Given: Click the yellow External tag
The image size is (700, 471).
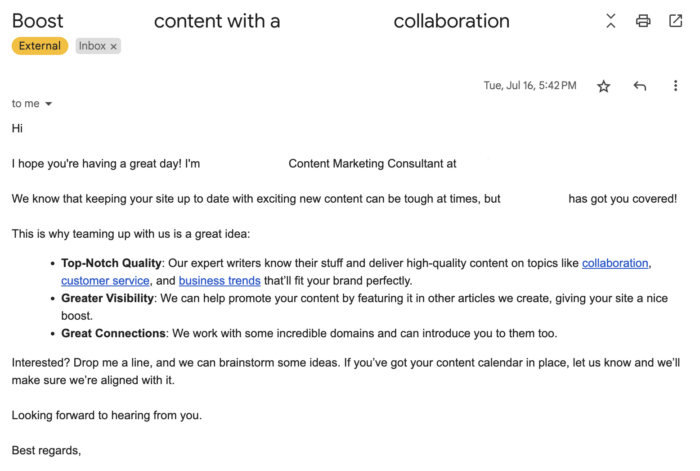Looking at the screenshot, I should [x=40, y=46].
